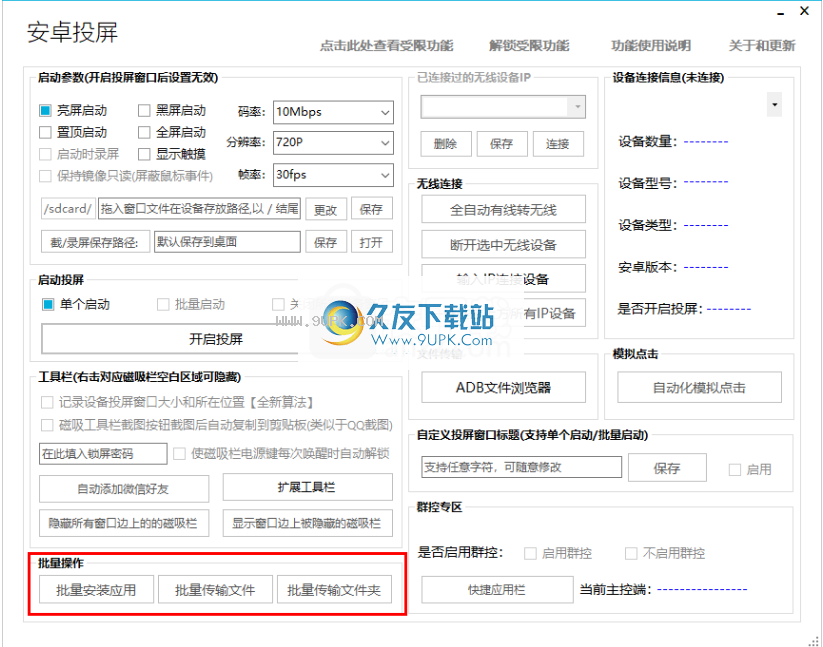Click the /sdcard/ path prefix field
The height and width of the screenshot is (647, 823).
point(68,209)
